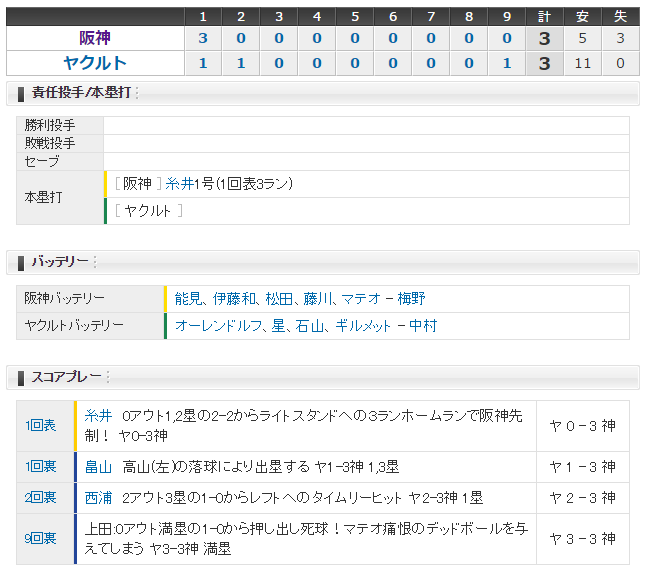Screen dimensions: 646x587
Task: Select スコアプレー section header
Action: pyautogui.click(x=323, y=377)
